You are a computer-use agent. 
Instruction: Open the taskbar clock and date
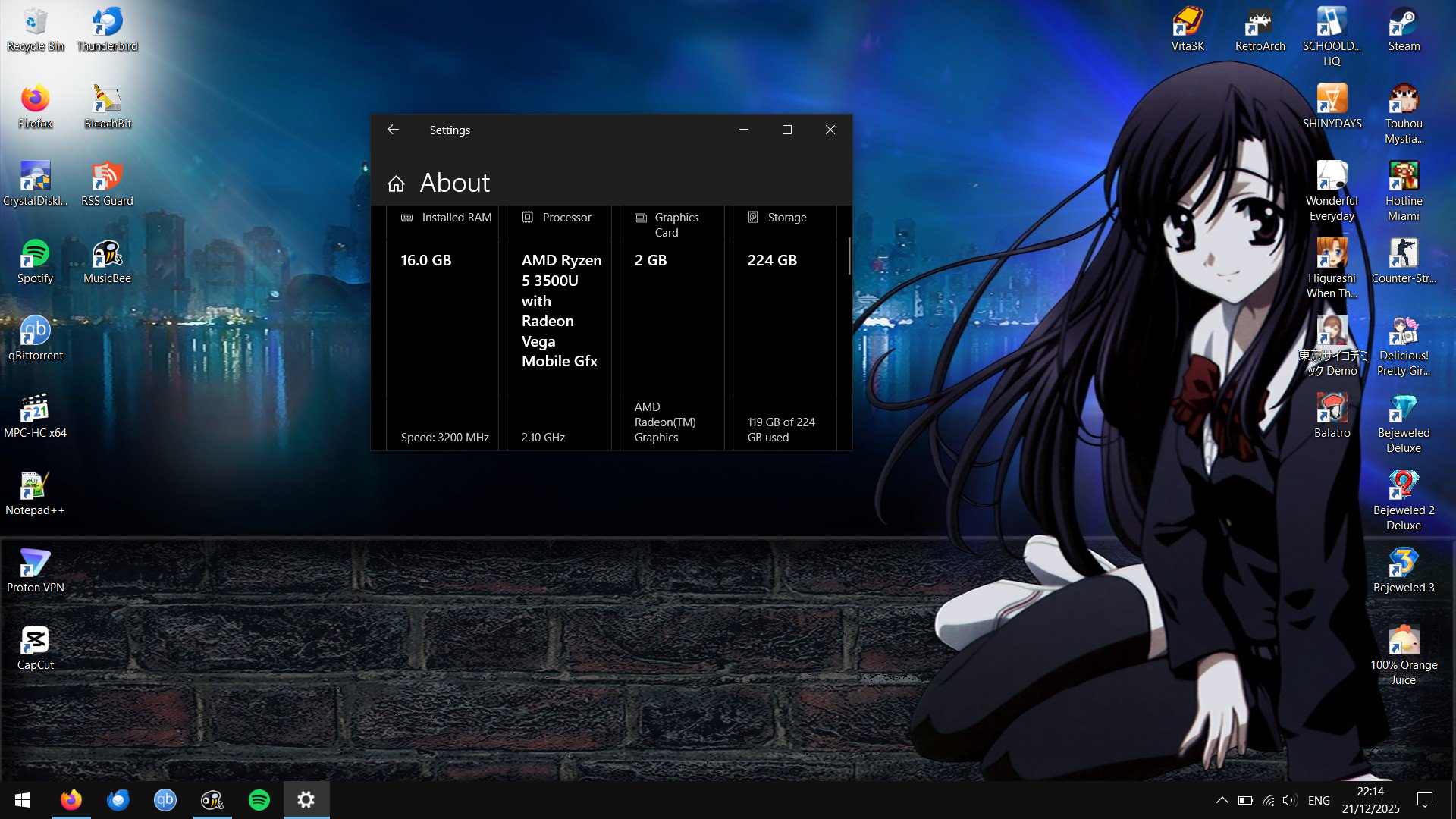point(1370,800)
